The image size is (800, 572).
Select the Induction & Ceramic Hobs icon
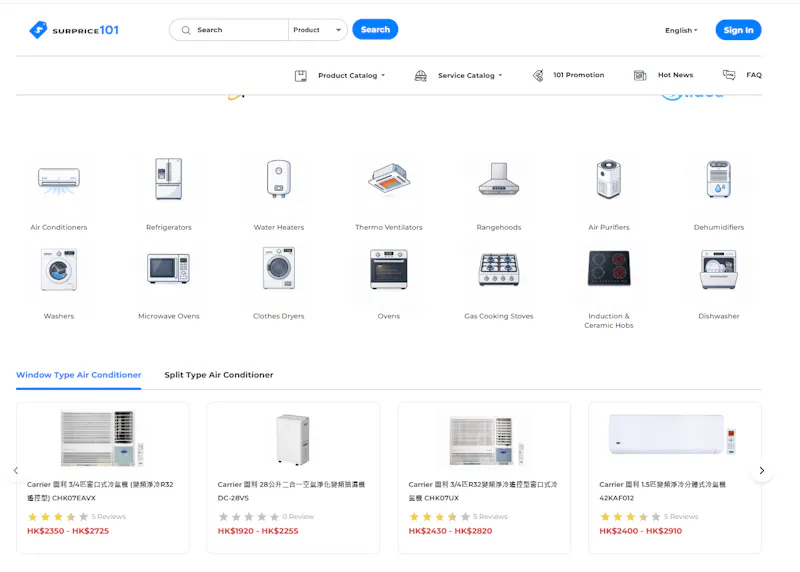click(x=609, y=268)
